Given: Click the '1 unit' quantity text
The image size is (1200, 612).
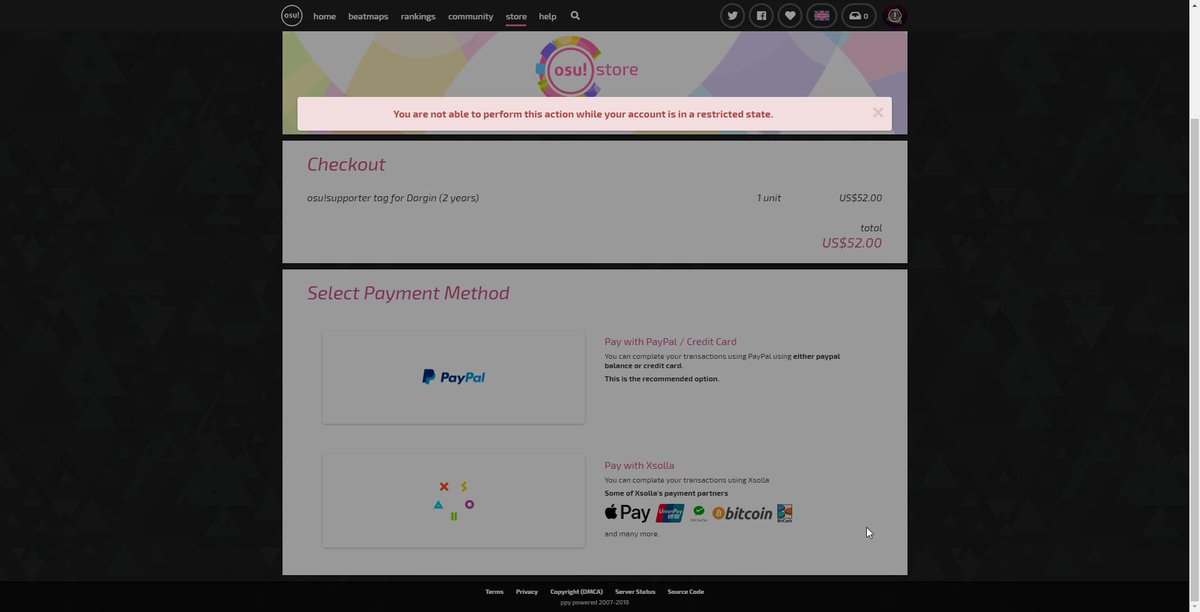Looking at the screenshot, I should [x=769, y=198].
